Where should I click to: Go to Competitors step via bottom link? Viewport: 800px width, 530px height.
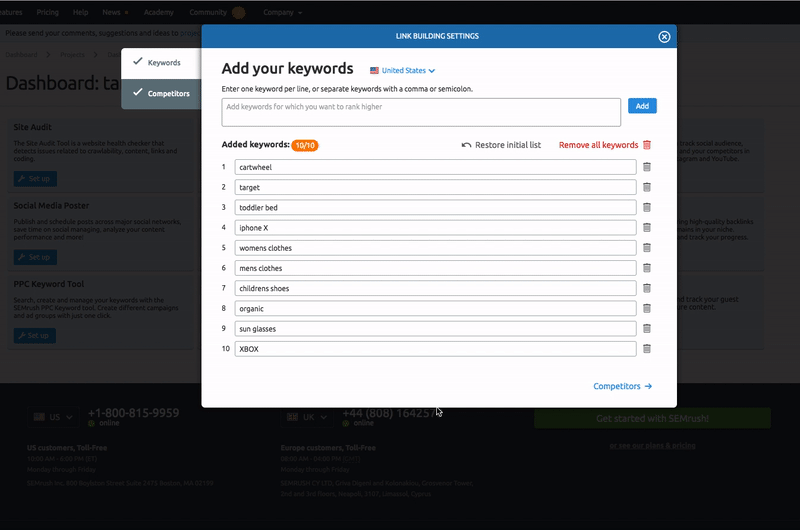coord(622,386)
